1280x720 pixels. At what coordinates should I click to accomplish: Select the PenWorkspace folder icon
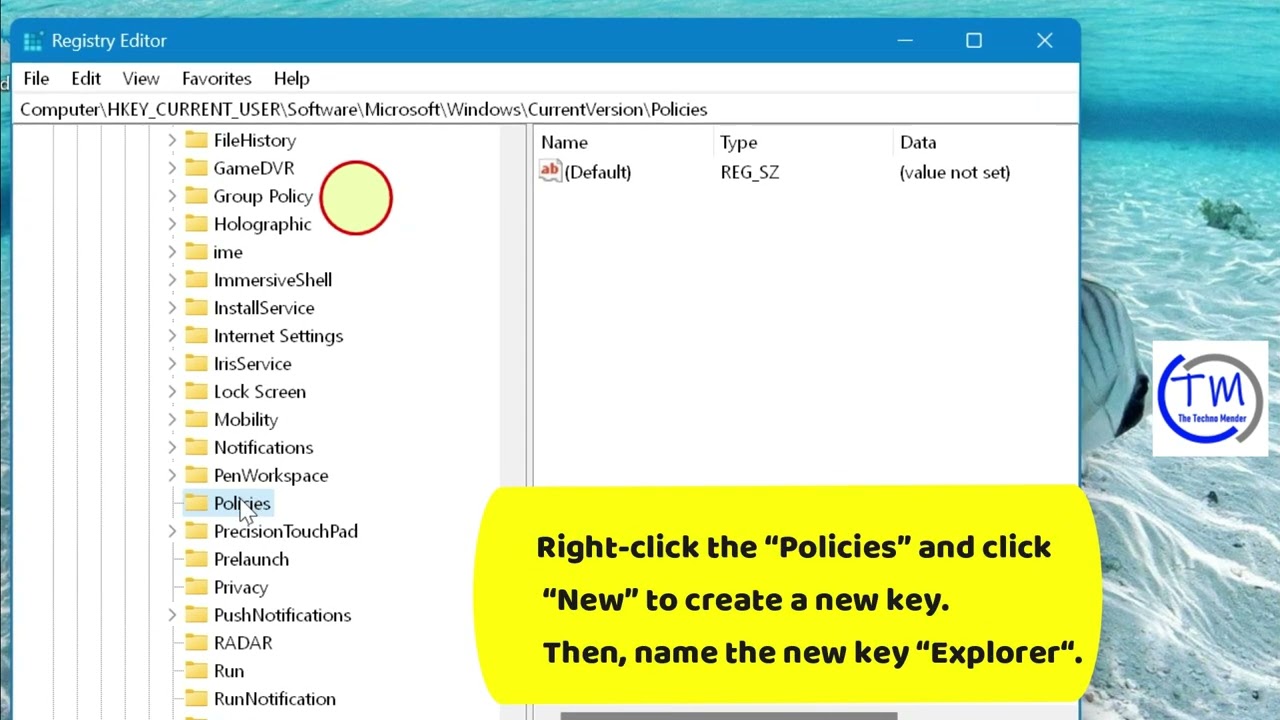tap(196, 475)
